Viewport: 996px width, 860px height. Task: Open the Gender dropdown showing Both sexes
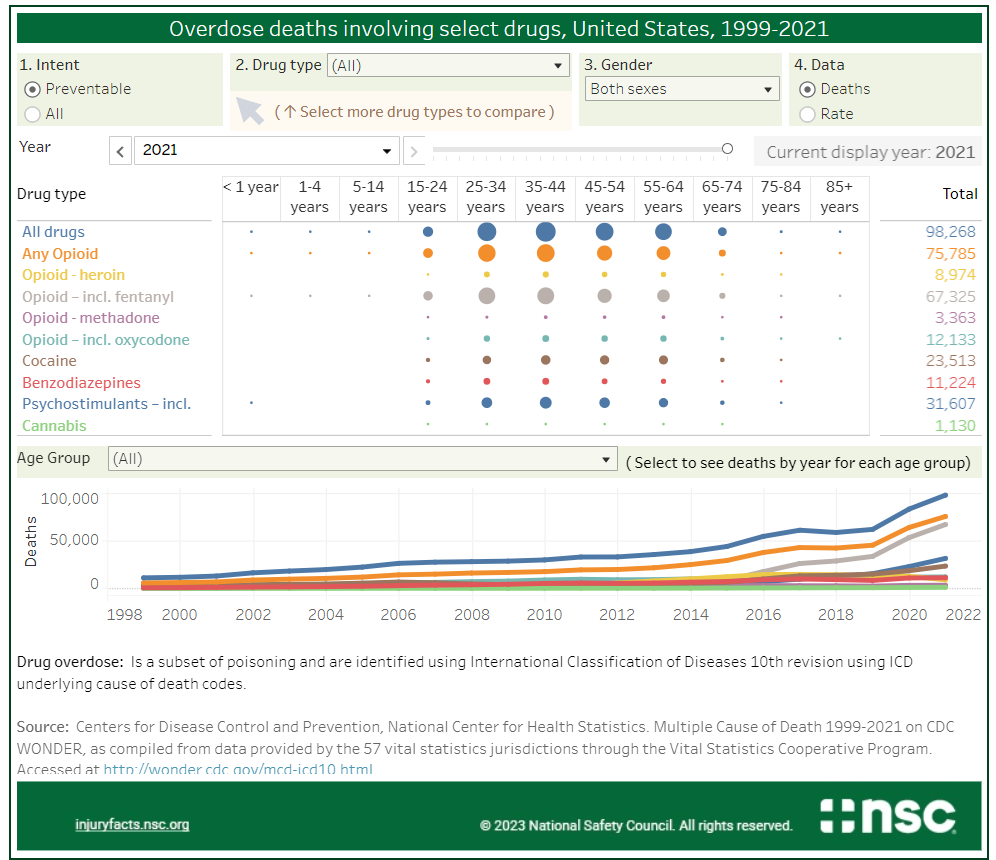[682, 89]
